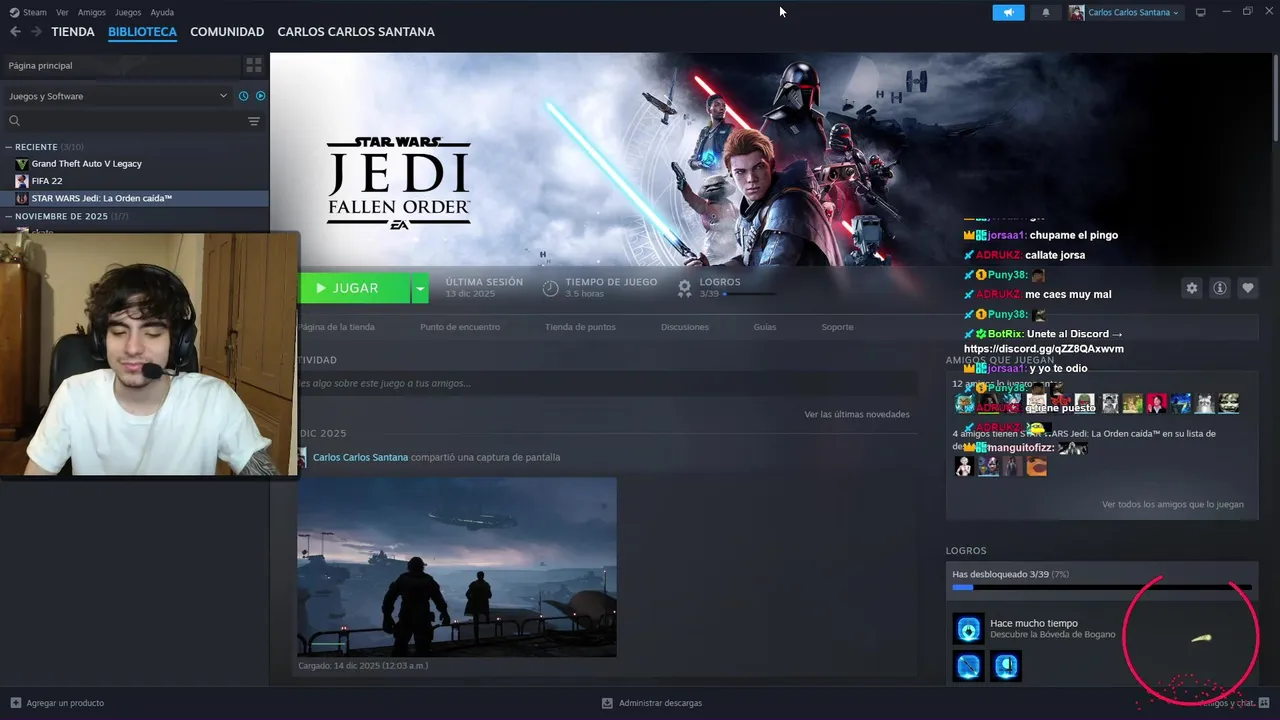
Task: Switch to Big Picture mode monitor icon
Action: click(1201, 12)
